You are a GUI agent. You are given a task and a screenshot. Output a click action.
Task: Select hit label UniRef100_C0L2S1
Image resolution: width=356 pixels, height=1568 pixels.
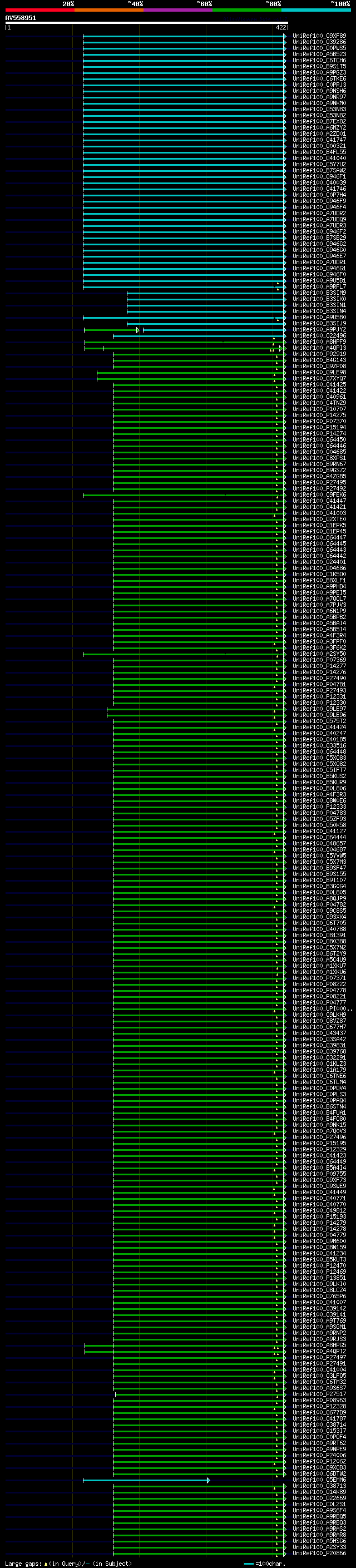pyautogui.click(x=319, y=1505)
